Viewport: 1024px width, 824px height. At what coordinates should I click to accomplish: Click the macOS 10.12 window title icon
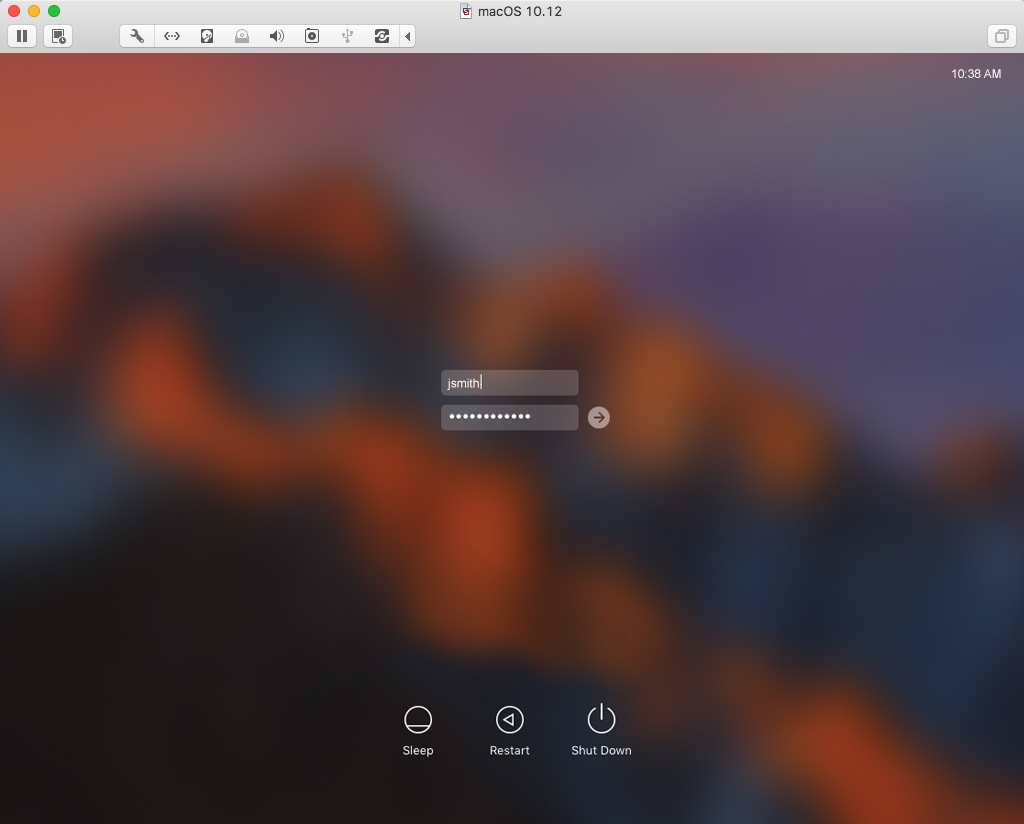[466, 11]
